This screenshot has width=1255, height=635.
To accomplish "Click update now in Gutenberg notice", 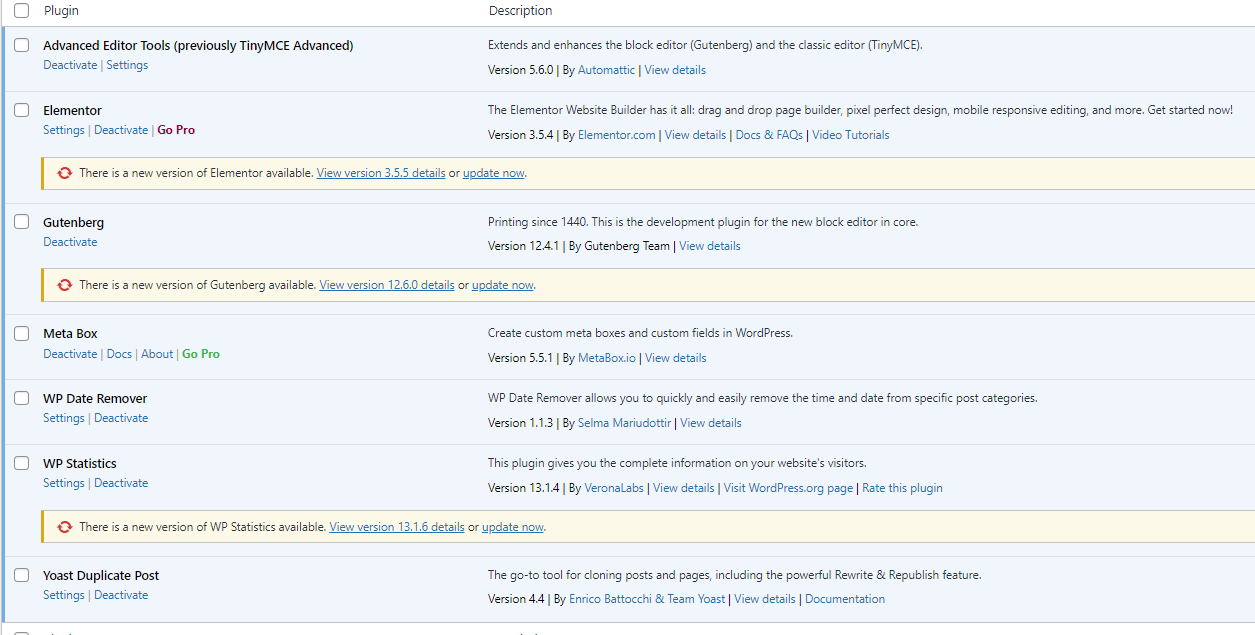I will point(503,285).
